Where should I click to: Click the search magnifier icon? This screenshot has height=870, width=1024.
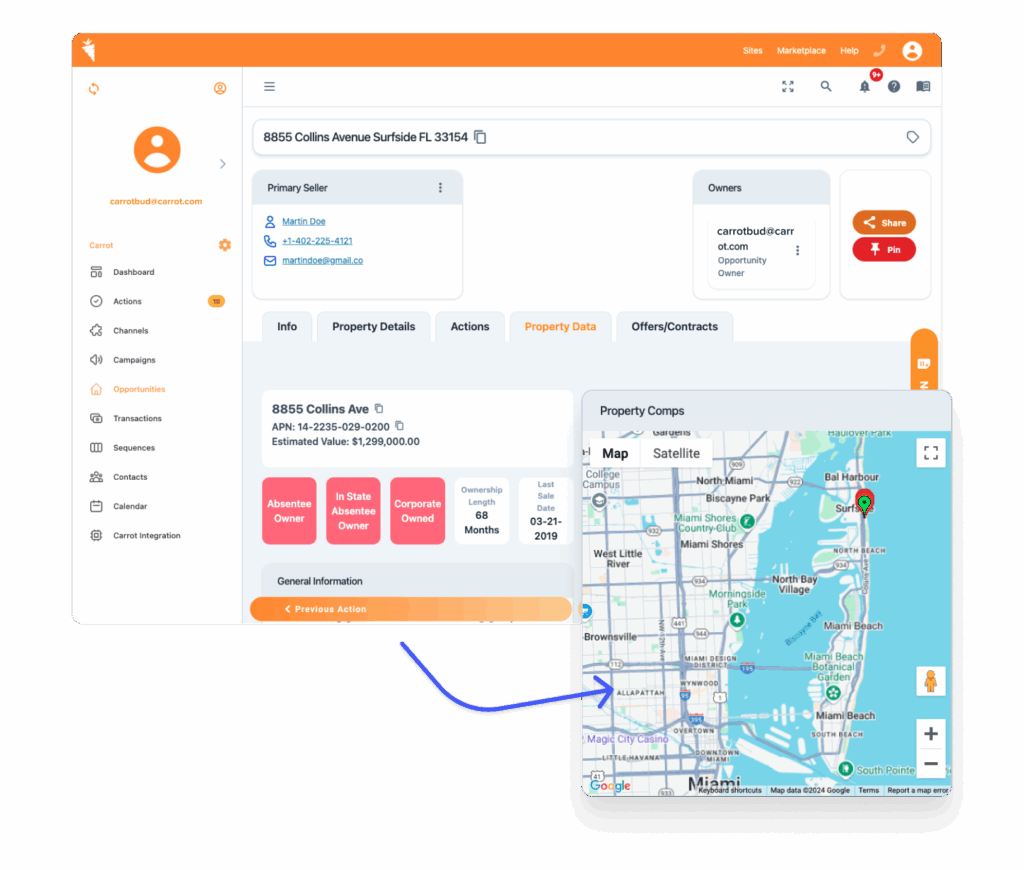826,87
